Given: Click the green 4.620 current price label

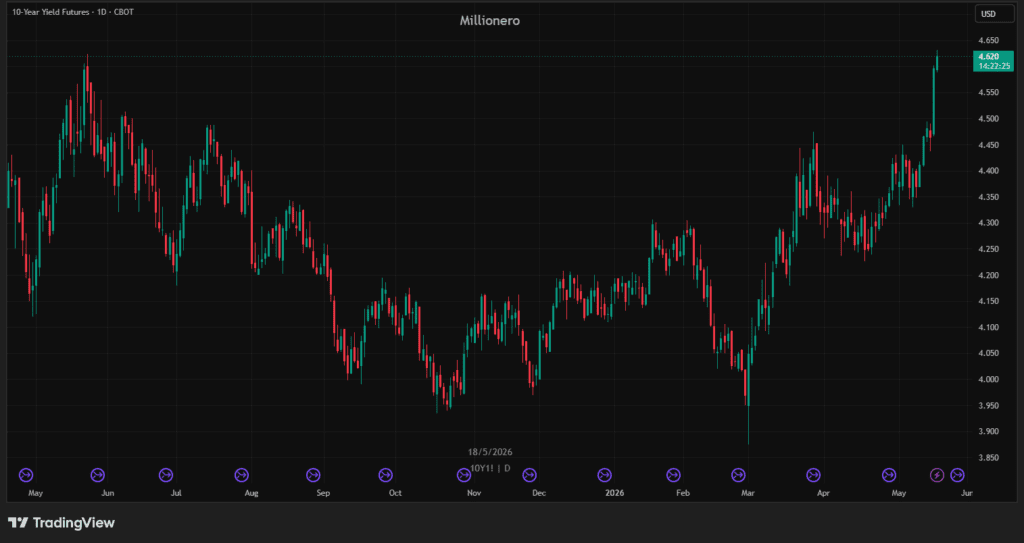Looking at the screenshot, I should pyautogui.click(x=993, y=61).
